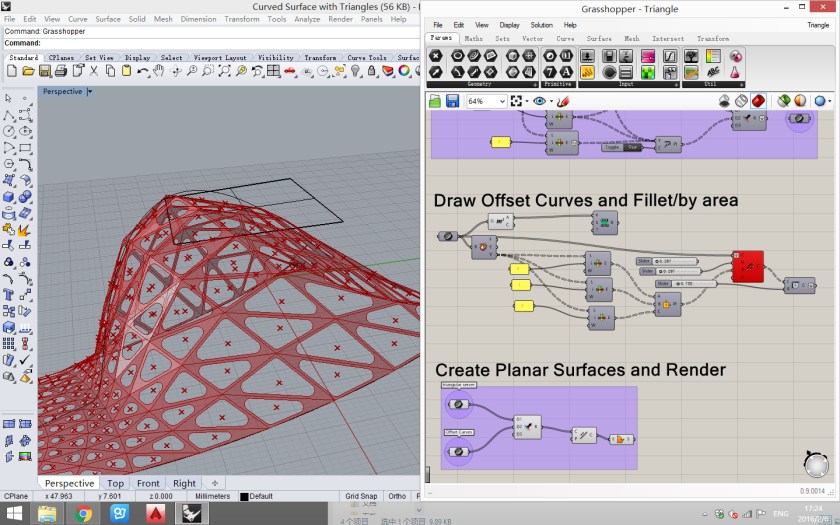Click the Rhino Print icon
Screen dimensions: 840x525
pos(60,71)
